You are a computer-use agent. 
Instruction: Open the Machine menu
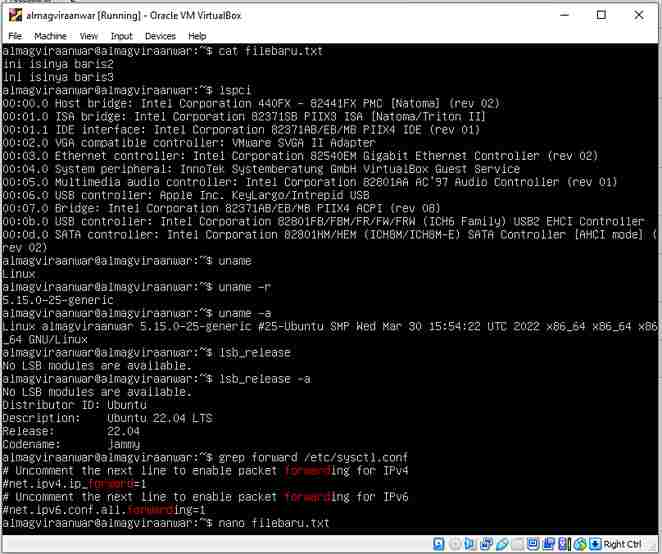tap(50, 36)
